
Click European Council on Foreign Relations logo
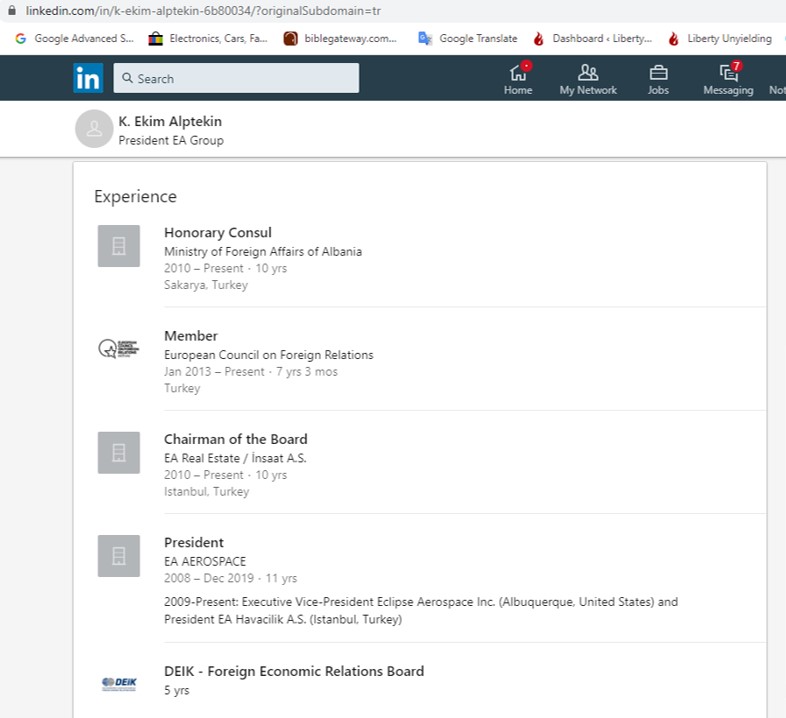pyautogui.click(x=119, y=348)
